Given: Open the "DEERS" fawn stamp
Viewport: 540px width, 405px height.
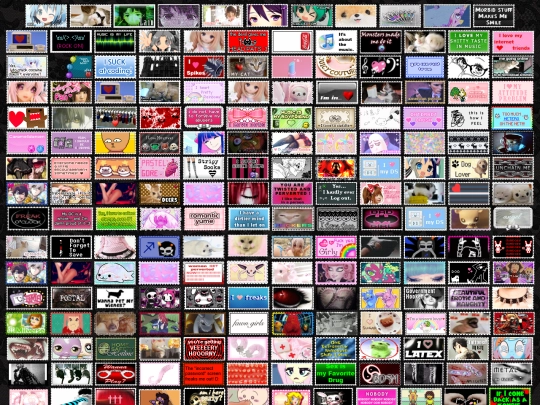Looking at the screenshot, I should pyautogui.click(x=160, y=194).
